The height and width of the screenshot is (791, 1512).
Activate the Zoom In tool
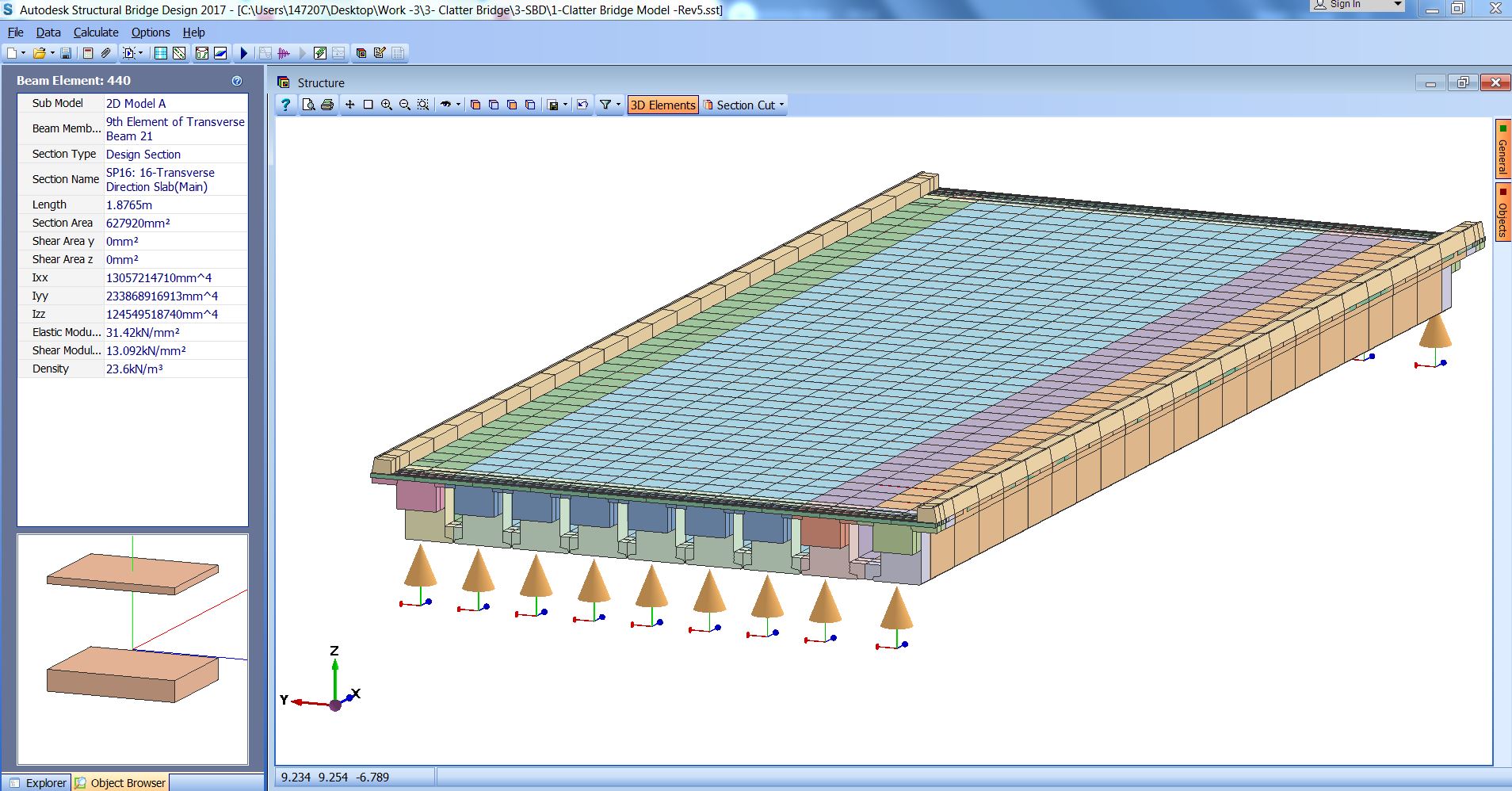[386, 104]
